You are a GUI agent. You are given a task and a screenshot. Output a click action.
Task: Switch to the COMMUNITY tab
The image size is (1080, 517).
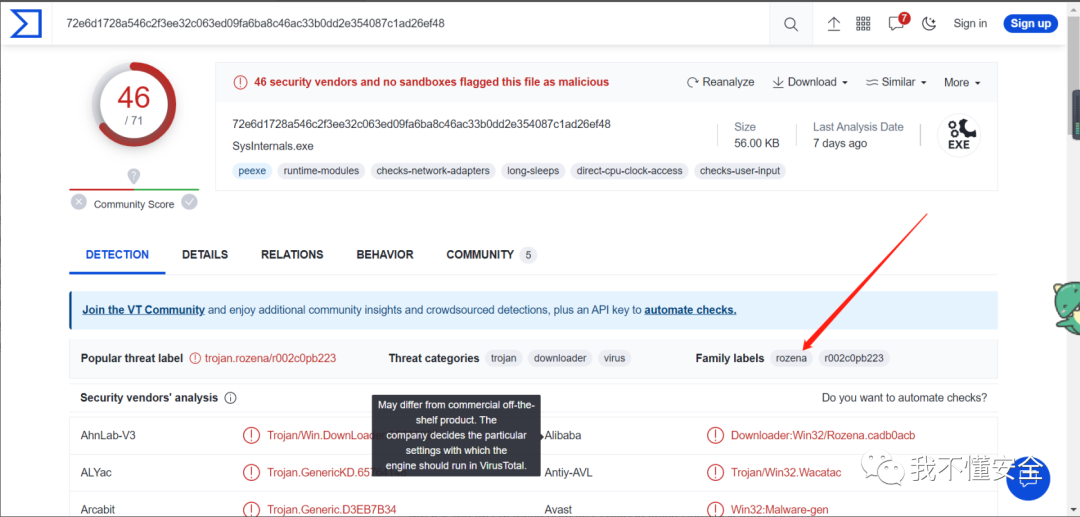point(490,255)
